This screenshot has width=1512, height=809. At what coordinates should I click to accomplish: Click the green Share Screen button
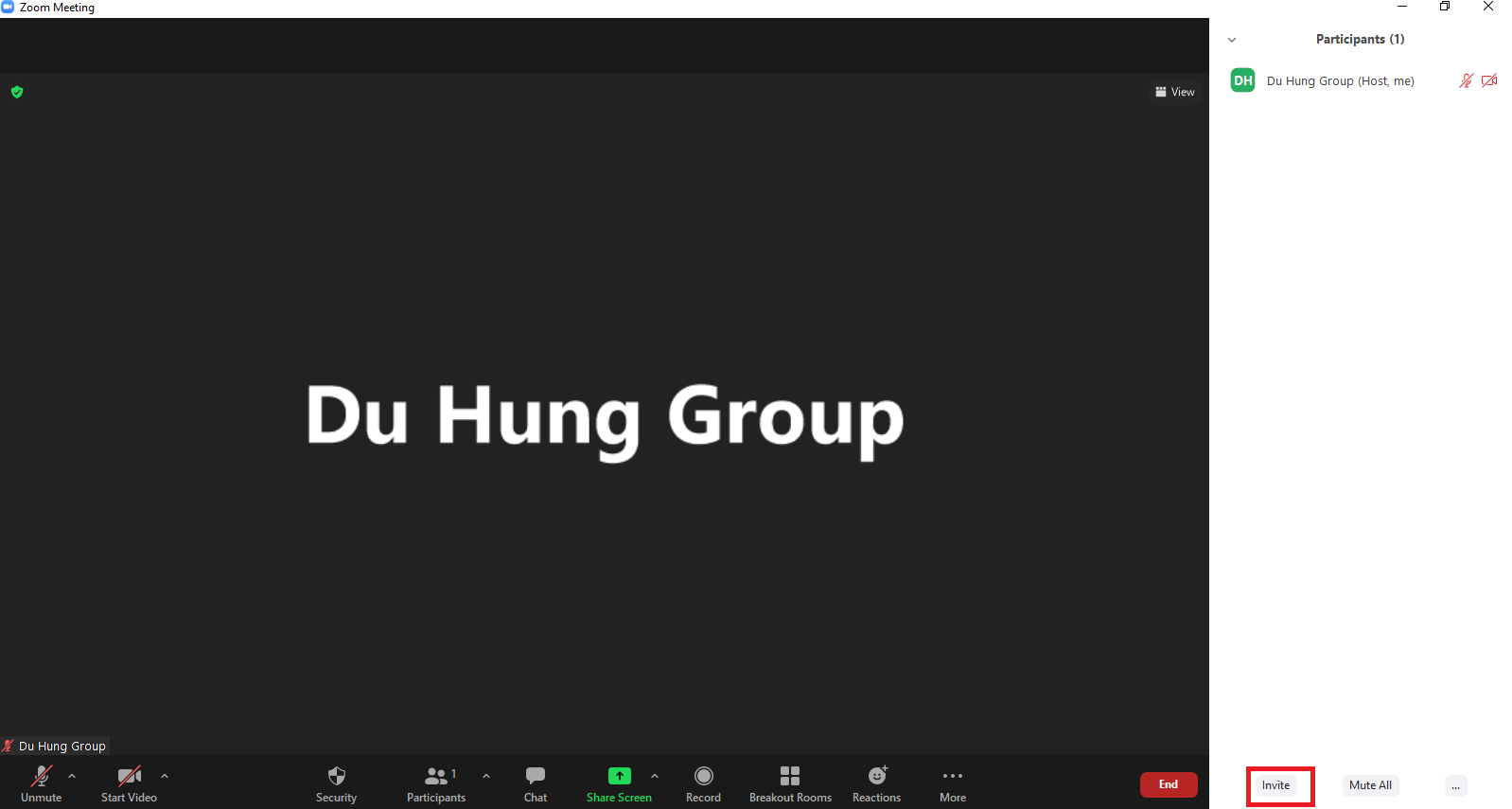click(x=619, y=784)
